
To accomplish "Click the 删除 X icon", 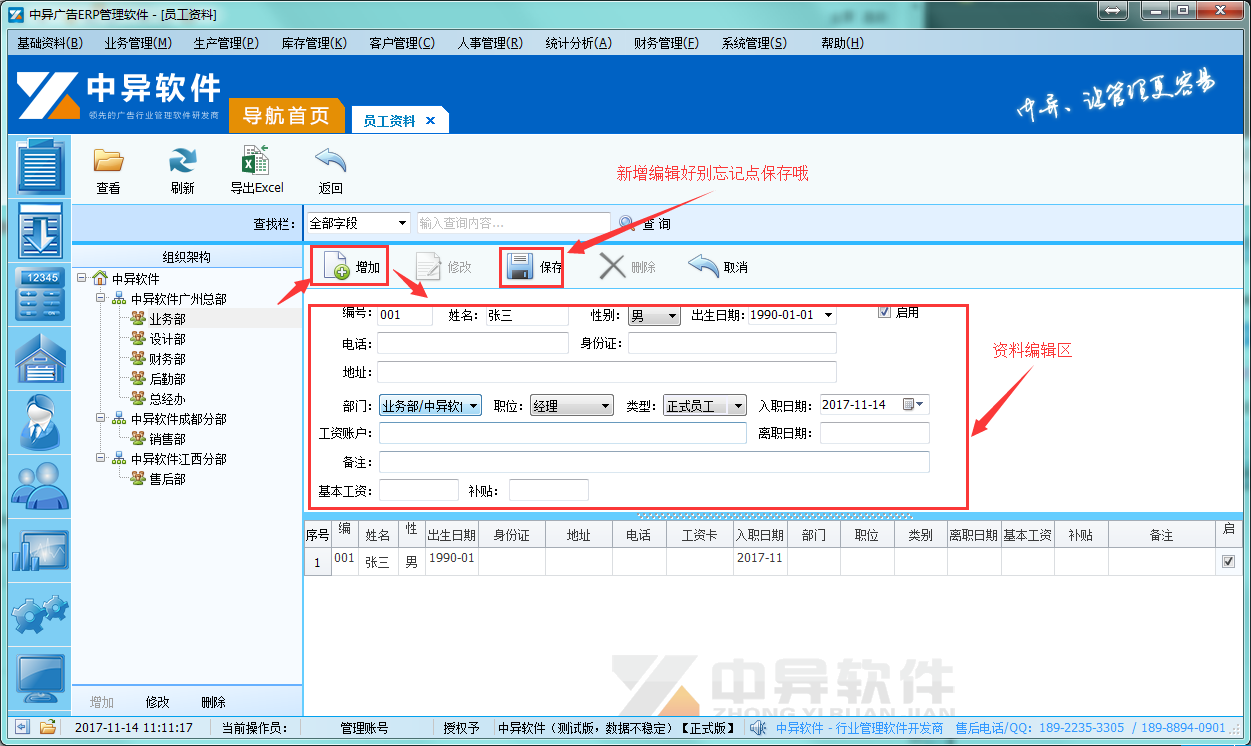I will click(x=612, y=267).
